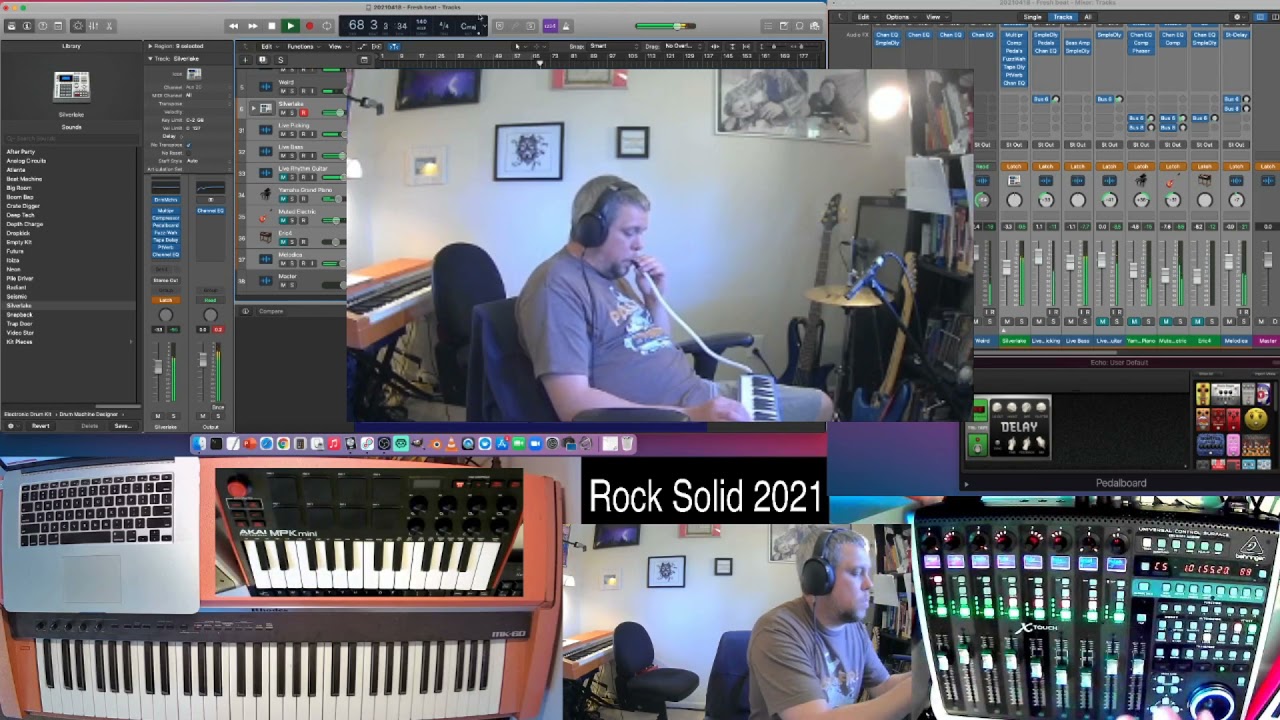Mute the Master track
The width and height of the screenshot is (1280, 720).
pos(283,285)
